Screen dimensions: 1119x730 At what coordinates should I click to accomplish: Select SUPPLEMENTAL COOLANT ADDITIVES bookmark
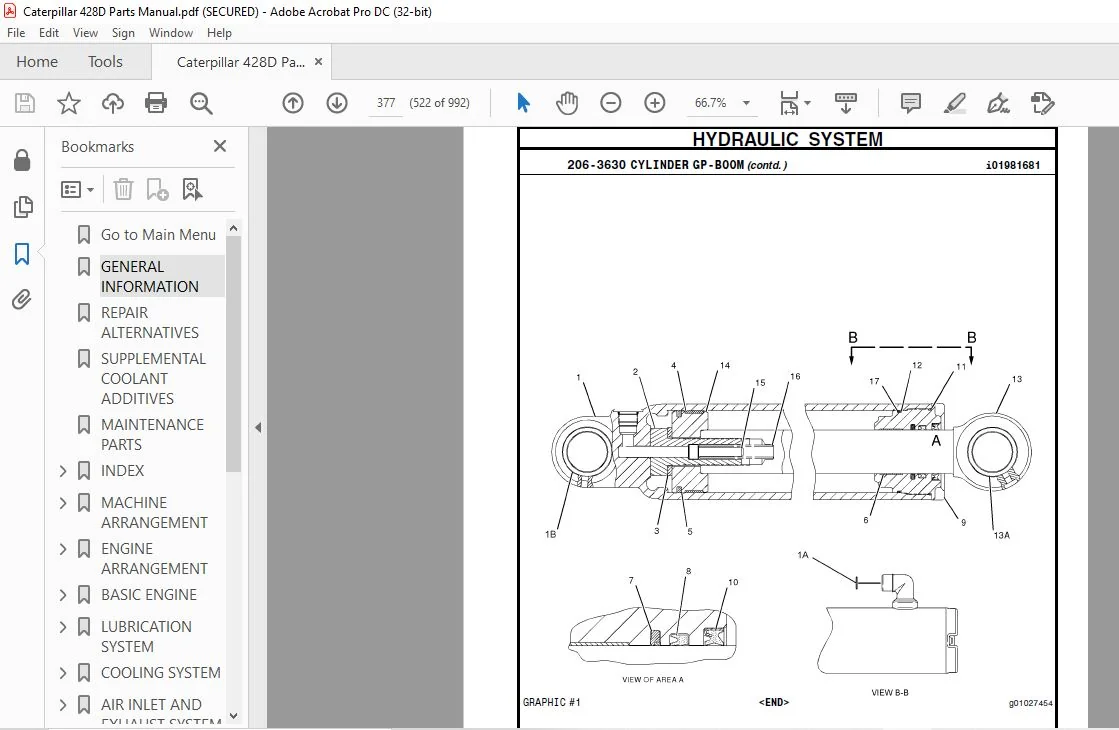(x=153, y=378)
